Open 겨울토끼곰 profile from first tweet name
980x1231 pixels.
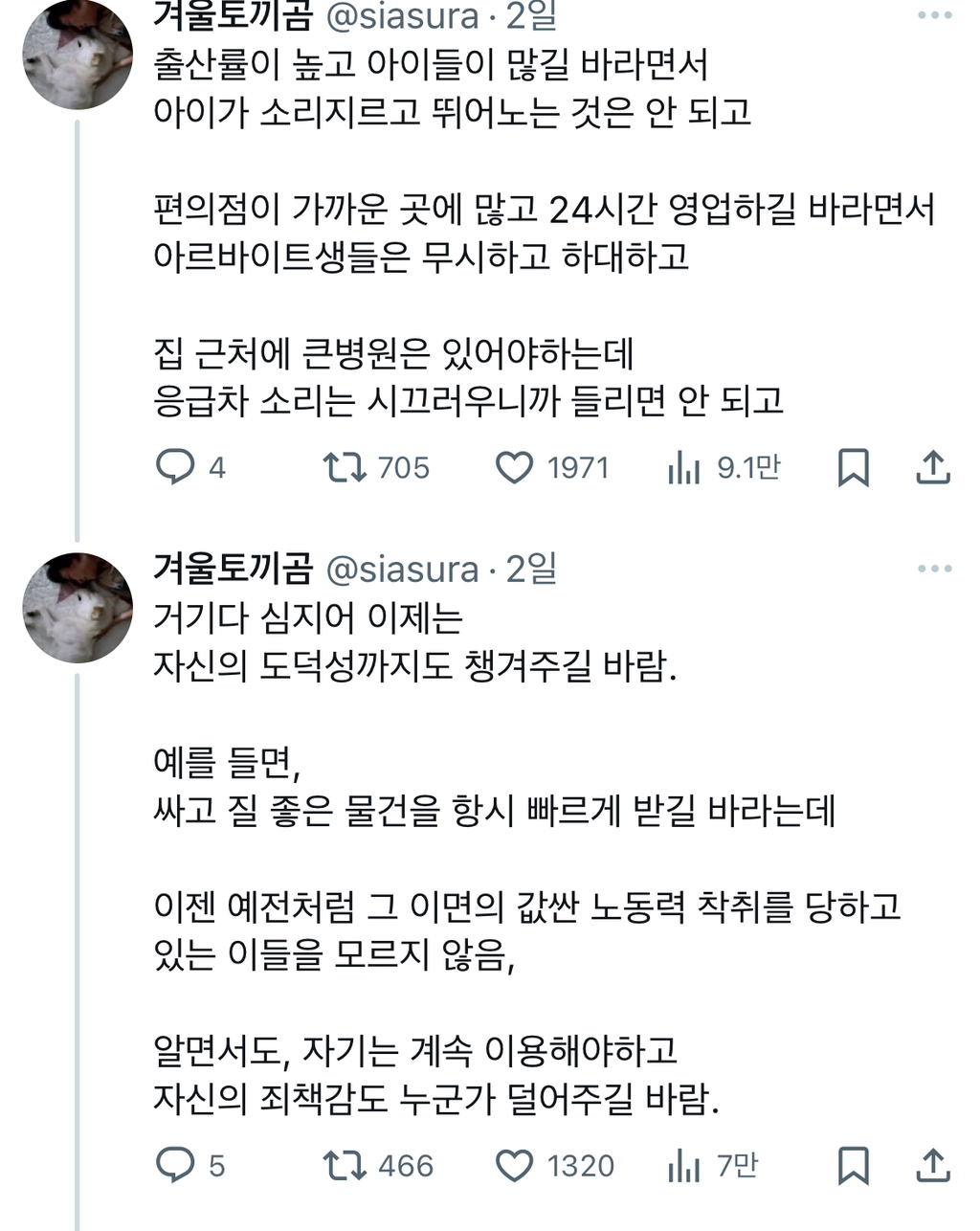click(x=234, y=15)
